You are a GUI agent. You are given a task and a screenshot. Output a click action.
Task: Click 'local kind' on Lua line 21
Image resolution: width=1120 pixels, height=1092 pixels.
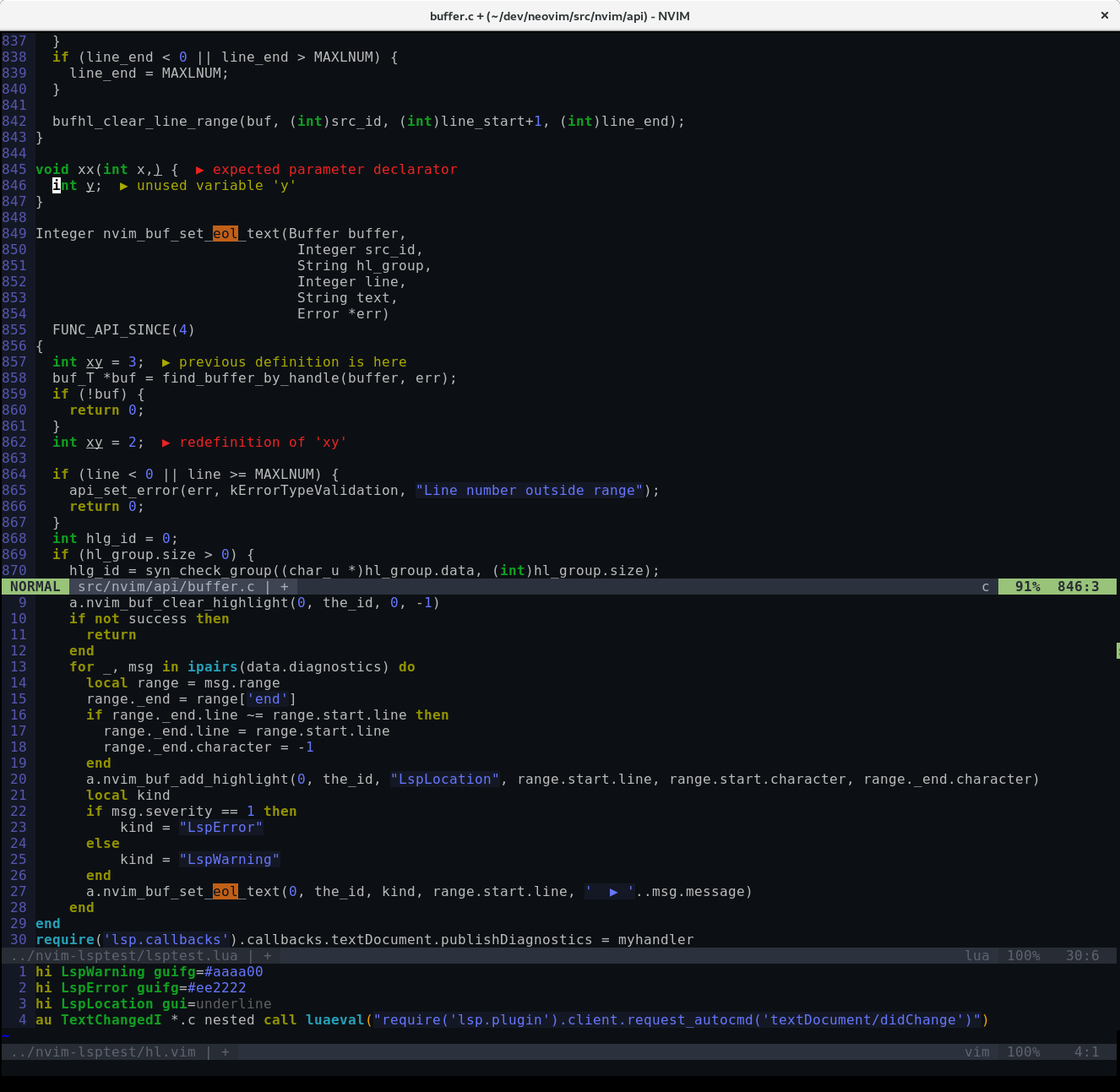128,796
